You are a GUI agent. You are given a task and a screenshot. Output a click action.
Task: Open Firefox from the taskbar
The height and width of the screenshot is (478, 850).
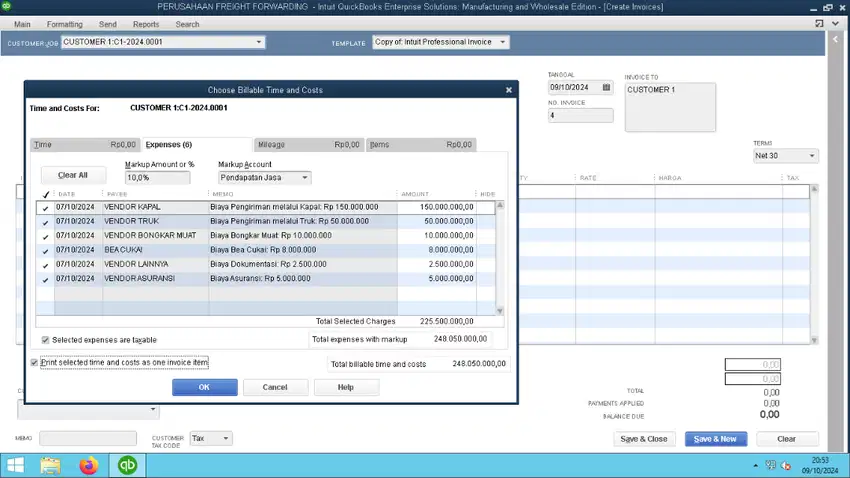tap(89, 466)
